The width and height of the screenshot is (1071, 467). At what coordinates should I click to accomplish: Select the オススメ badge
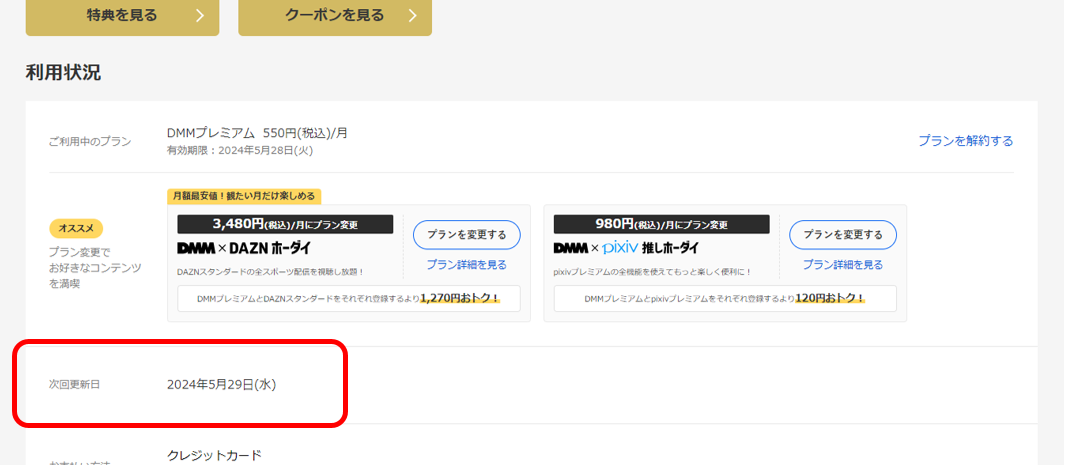pos(76,228)
